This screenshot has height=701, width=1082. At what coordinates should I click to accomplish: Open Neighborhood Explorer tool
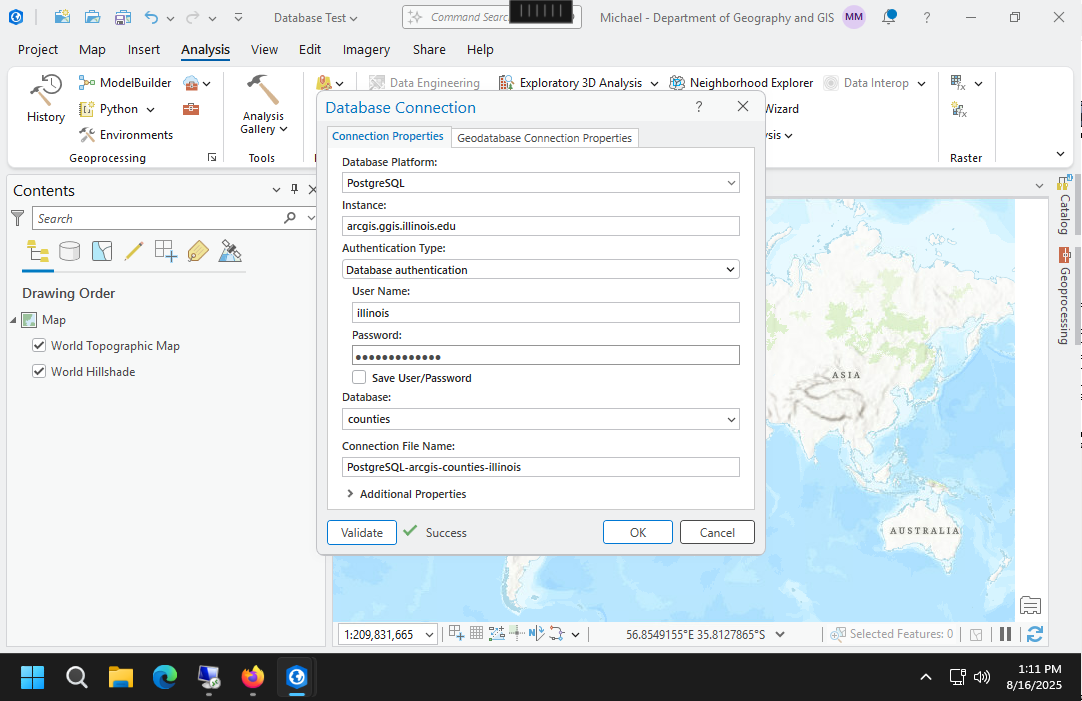coord(741,83)
